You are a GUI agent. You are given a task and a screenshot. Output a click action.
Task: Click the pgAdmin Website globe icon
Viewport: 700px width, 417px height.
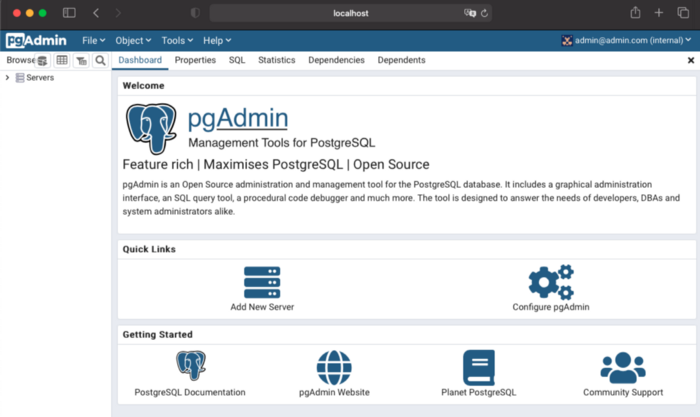[x=334, y=367]
